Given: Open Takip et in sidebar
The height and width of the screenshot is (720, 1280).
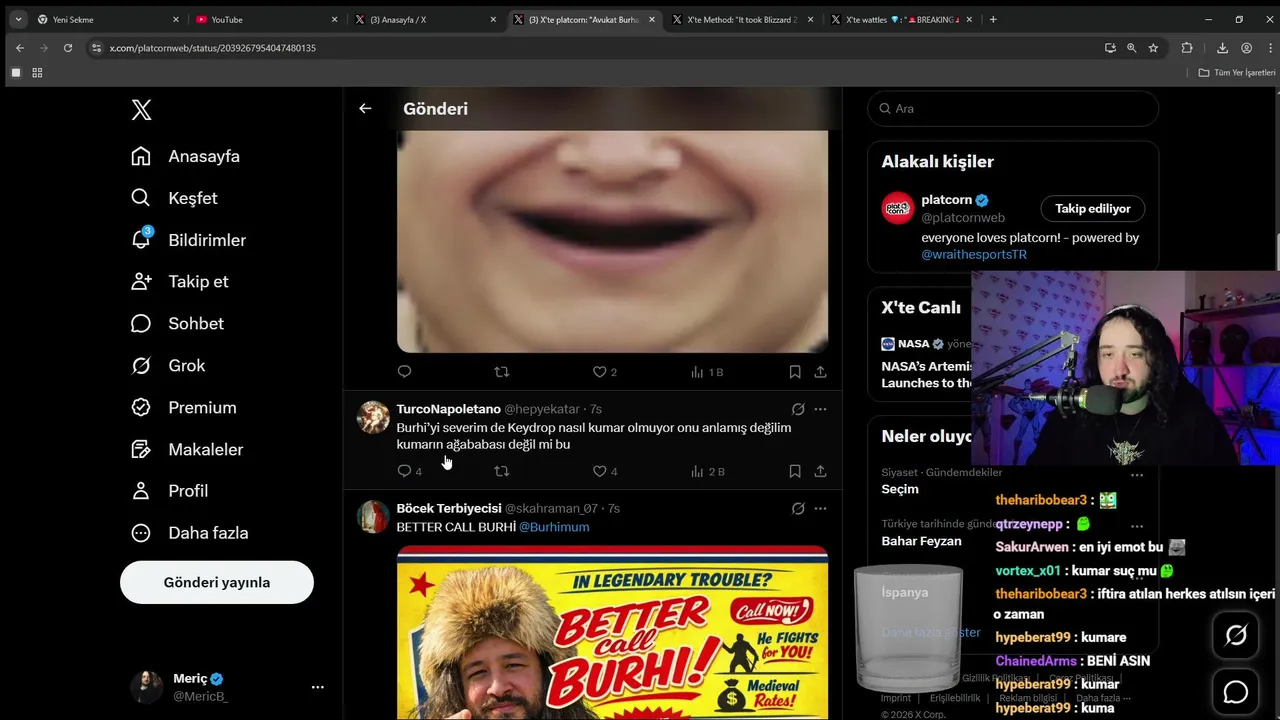Looking at the screenshot, I should pyautogui.click(x=180, y=282).
